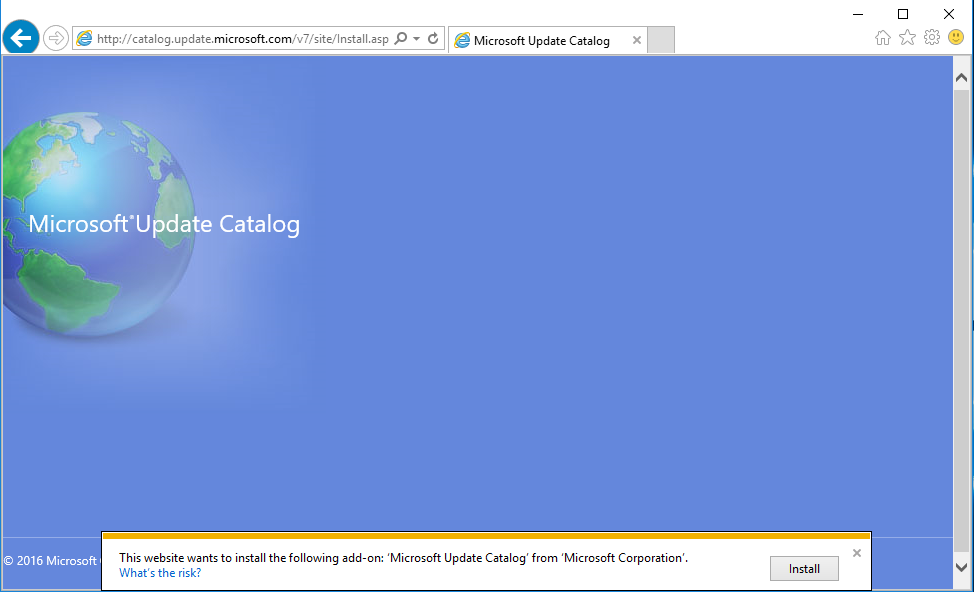Maximize the Internet Explorer window
The width and height of the screenshot is (974, 592).
click(903, 14)
